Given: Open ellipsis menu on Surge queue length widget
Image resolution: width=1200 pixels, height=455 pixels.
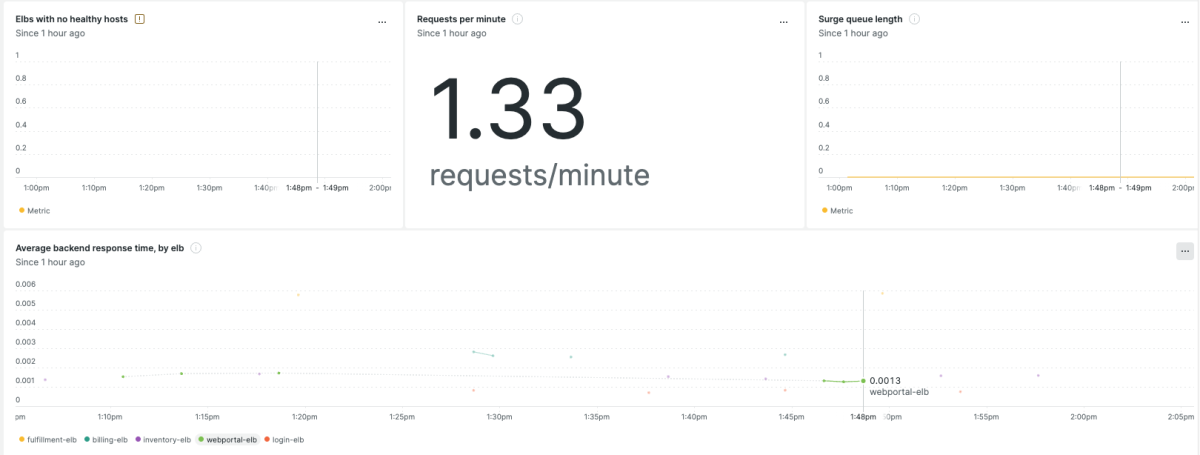Looking at the screenshot, I should point(1183,21).
